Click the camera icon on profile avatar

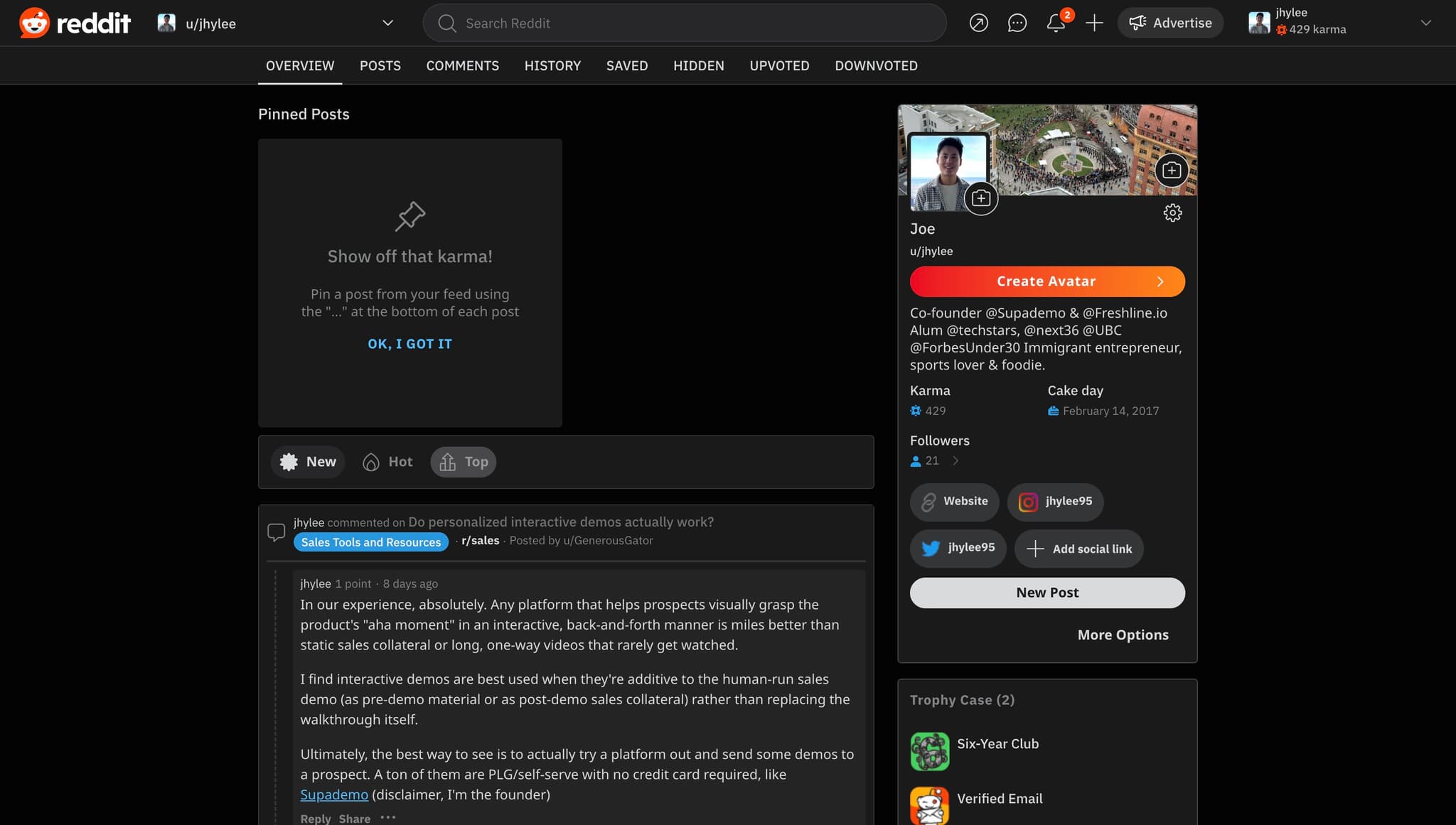coord(981,198)
